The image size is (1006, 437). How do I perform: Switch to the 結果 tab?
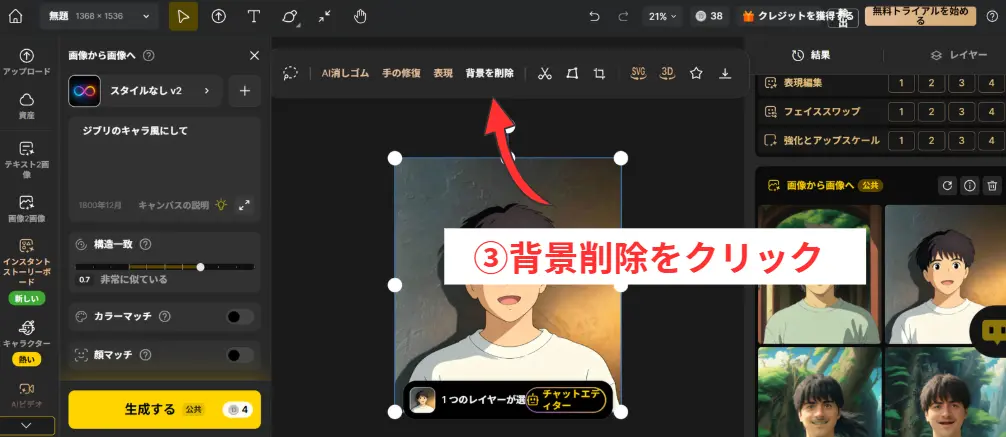coord(810,55)
